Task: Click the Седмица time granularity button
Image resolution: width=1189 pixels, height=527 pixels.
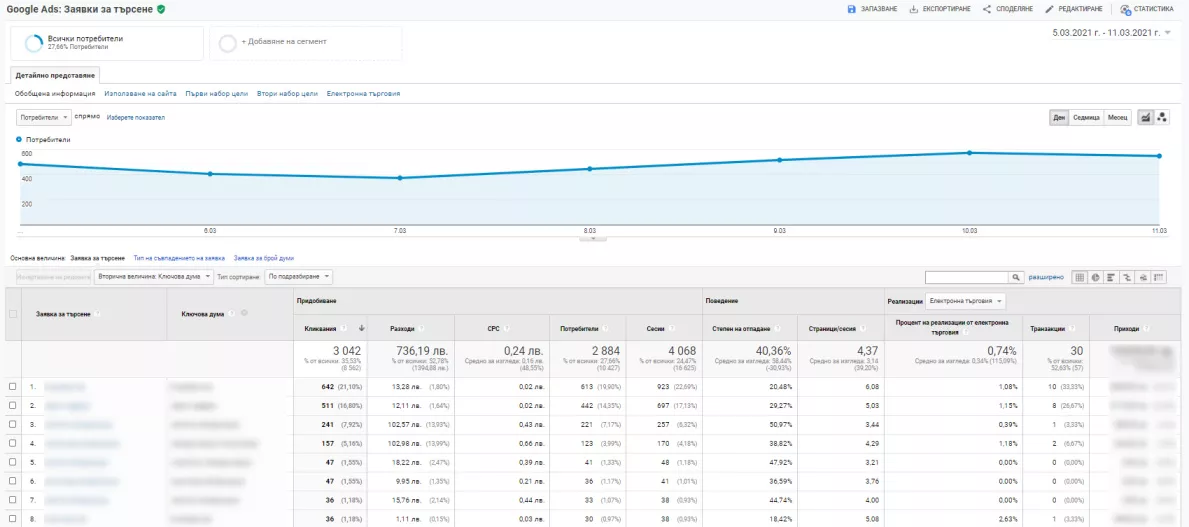Action: pos(1086,118)
